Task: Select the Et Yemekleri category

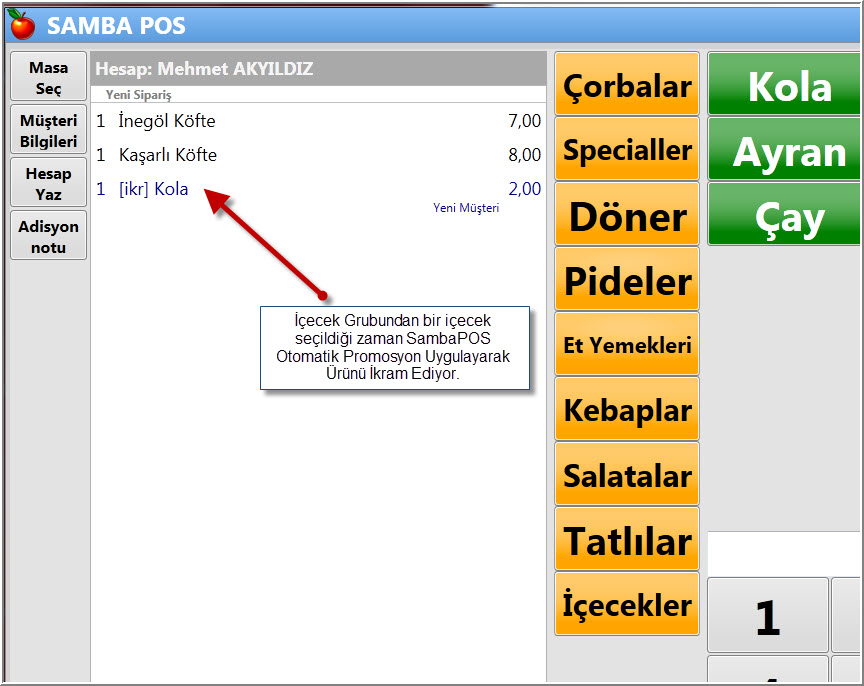Action: pyautogui.click(x=626, y=343)
